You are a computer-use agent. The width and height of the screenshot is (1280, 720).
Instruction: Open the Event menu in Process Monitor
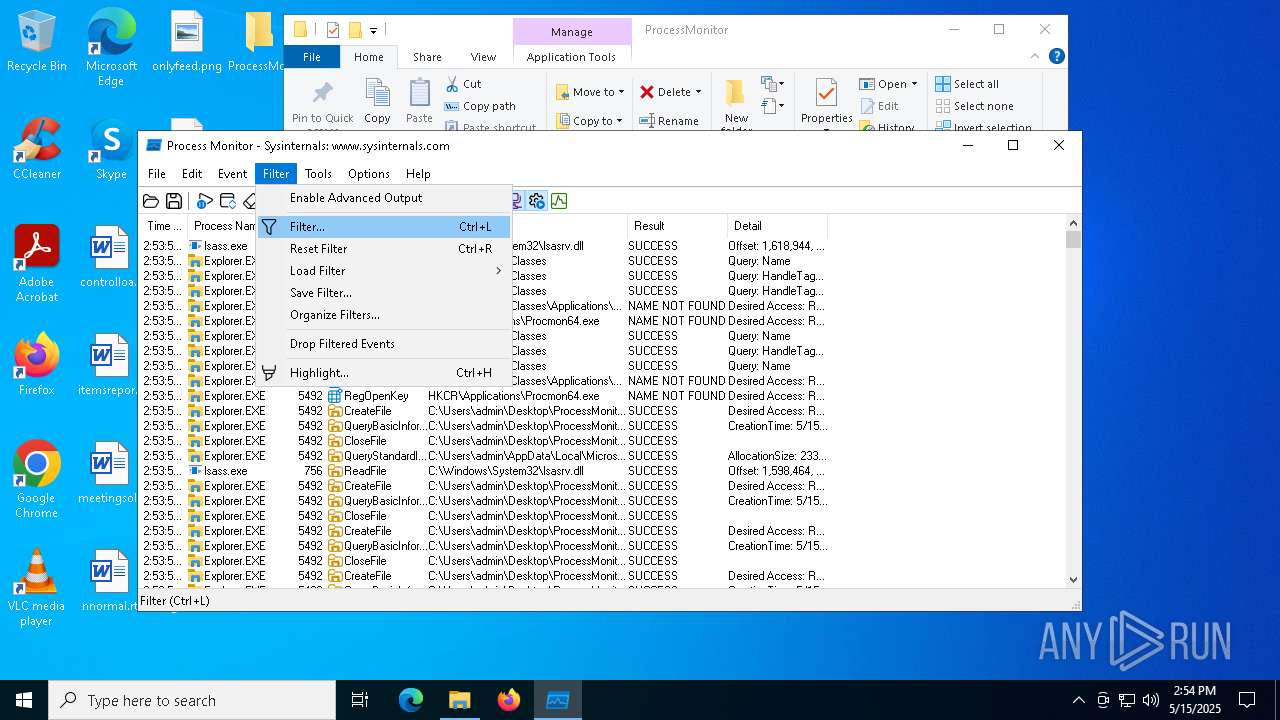[232, 174]
